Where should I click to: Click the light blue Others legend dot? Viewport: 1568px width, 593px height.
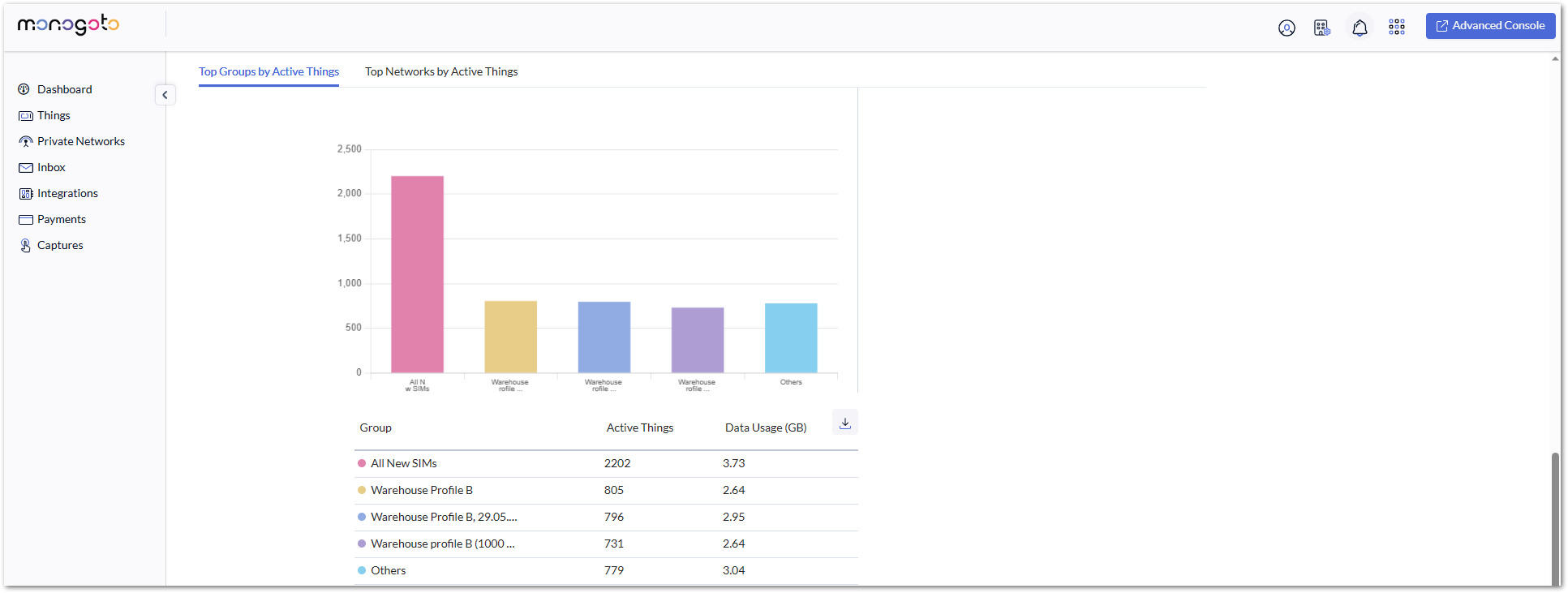tap(362, 570)
